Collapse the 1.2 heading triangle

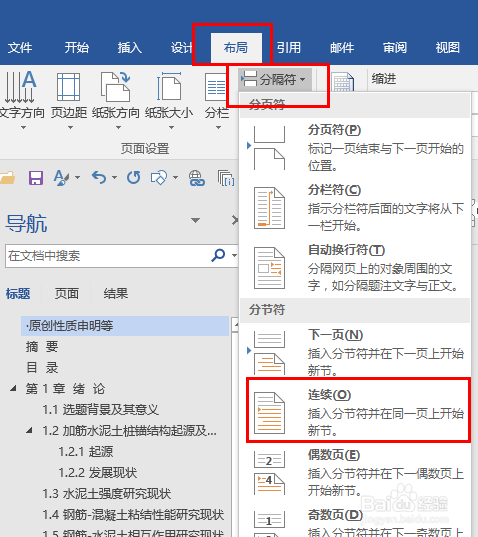pos(30,430)
